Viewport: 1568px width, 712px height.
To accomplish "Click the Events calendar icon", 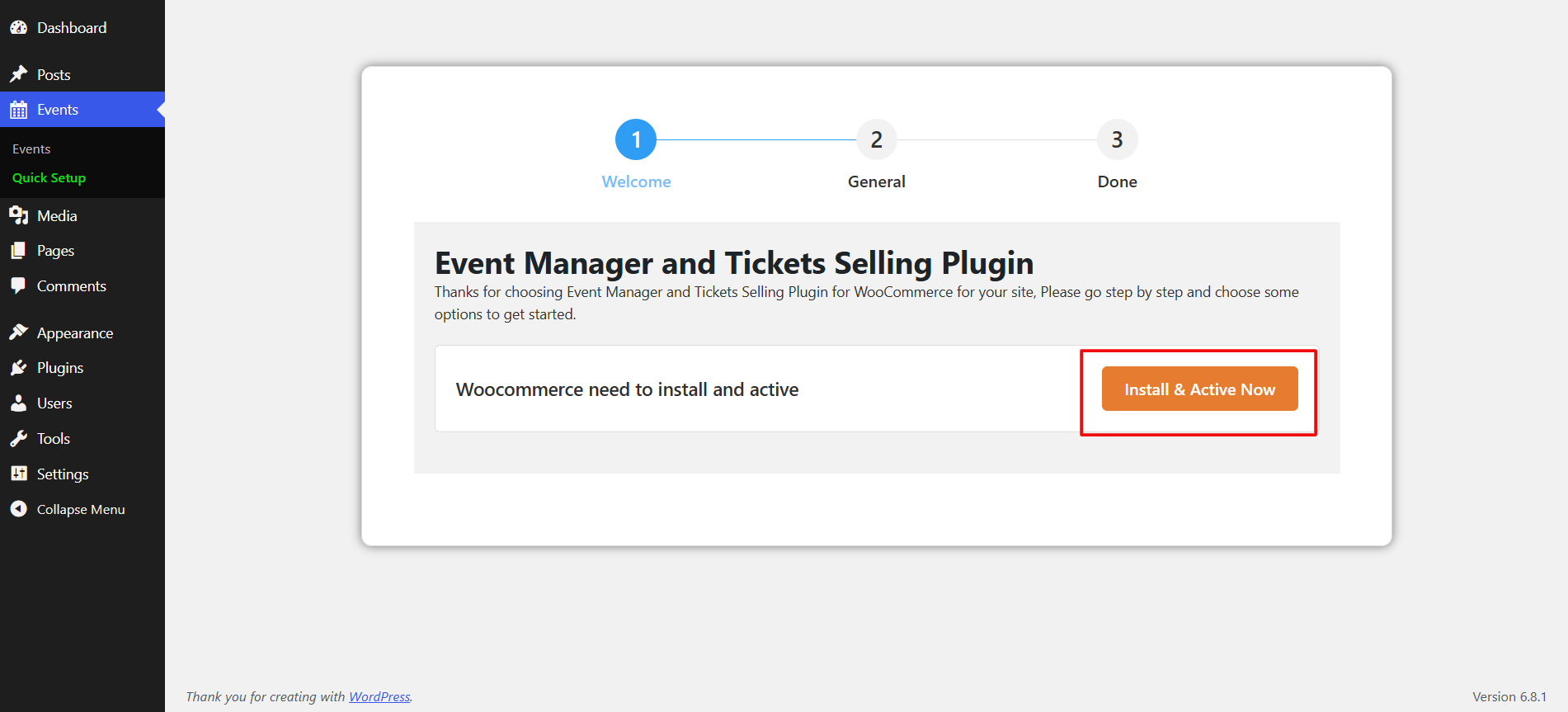I will tap(18, 110).
